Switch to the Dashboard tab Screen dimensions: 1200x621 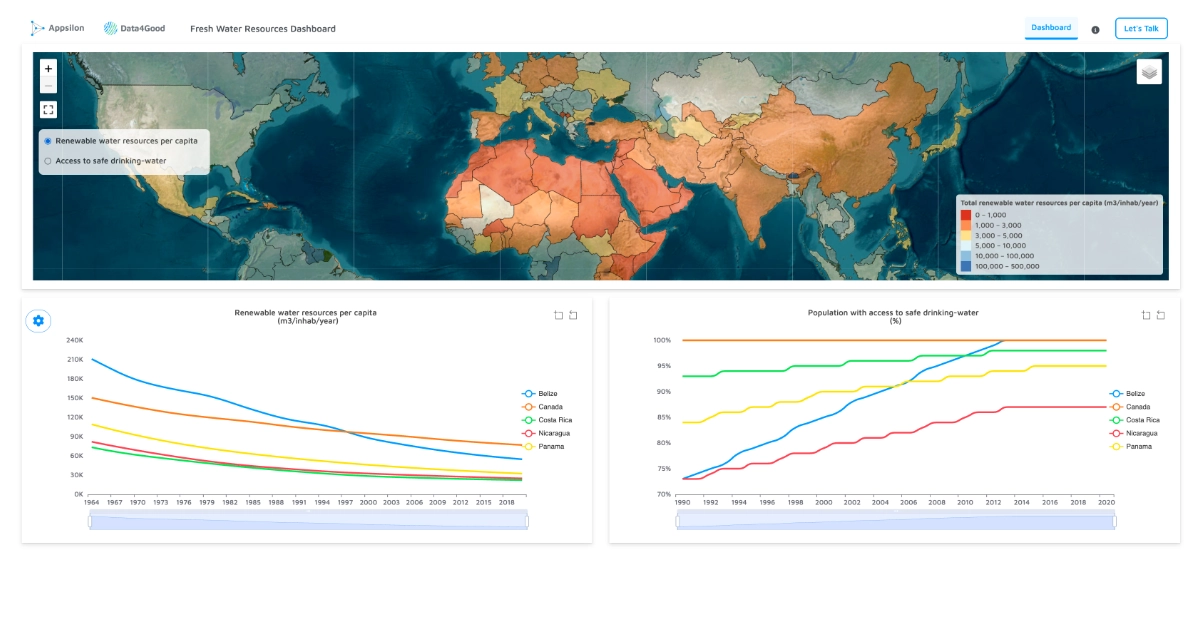tap(1051, 28)
